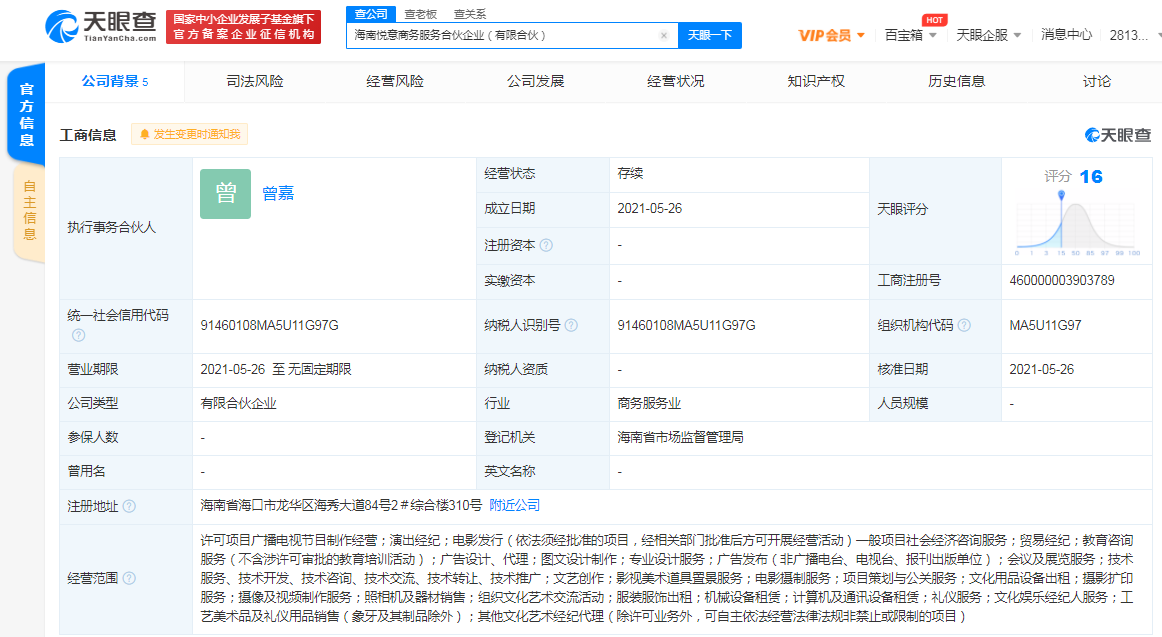The width and height of the screenshot is (1162, 637).
Task: Open the 附近公司 link
Action: [x=514, y=506]
